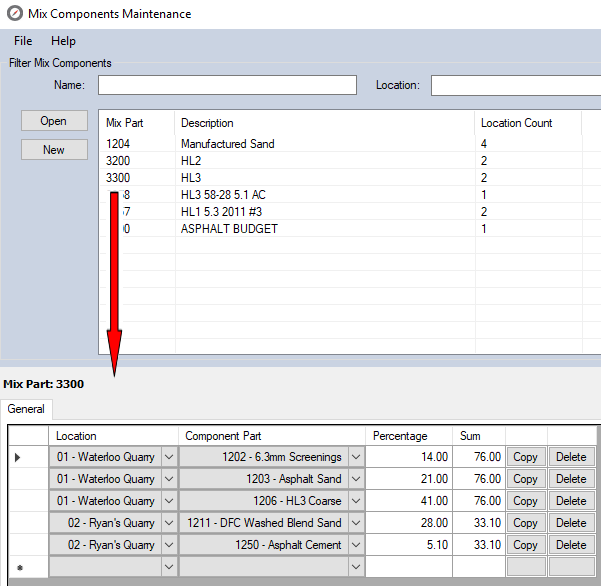Viewport: 601px width, 586px height.
Task: Click the Sum column header
Action: 479,436
